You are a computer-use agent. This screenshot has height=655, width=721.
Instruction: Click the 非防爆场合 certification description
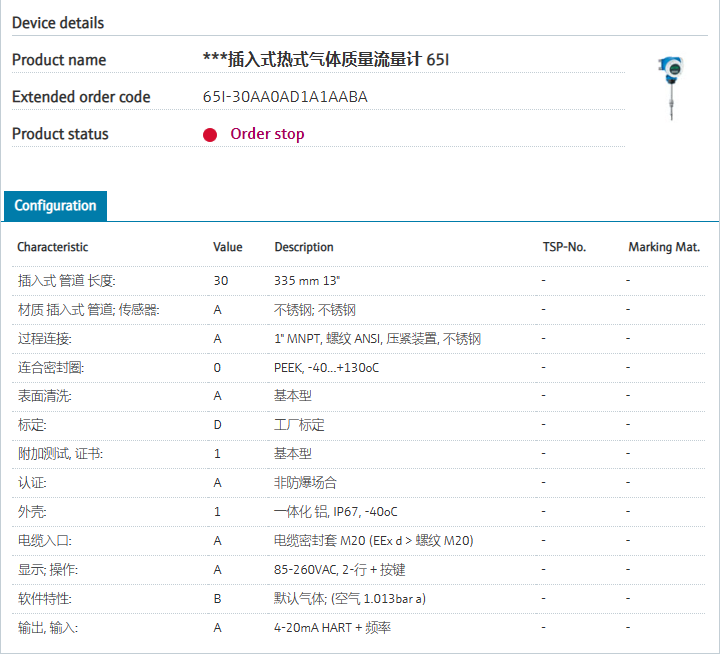pos(305,483)
